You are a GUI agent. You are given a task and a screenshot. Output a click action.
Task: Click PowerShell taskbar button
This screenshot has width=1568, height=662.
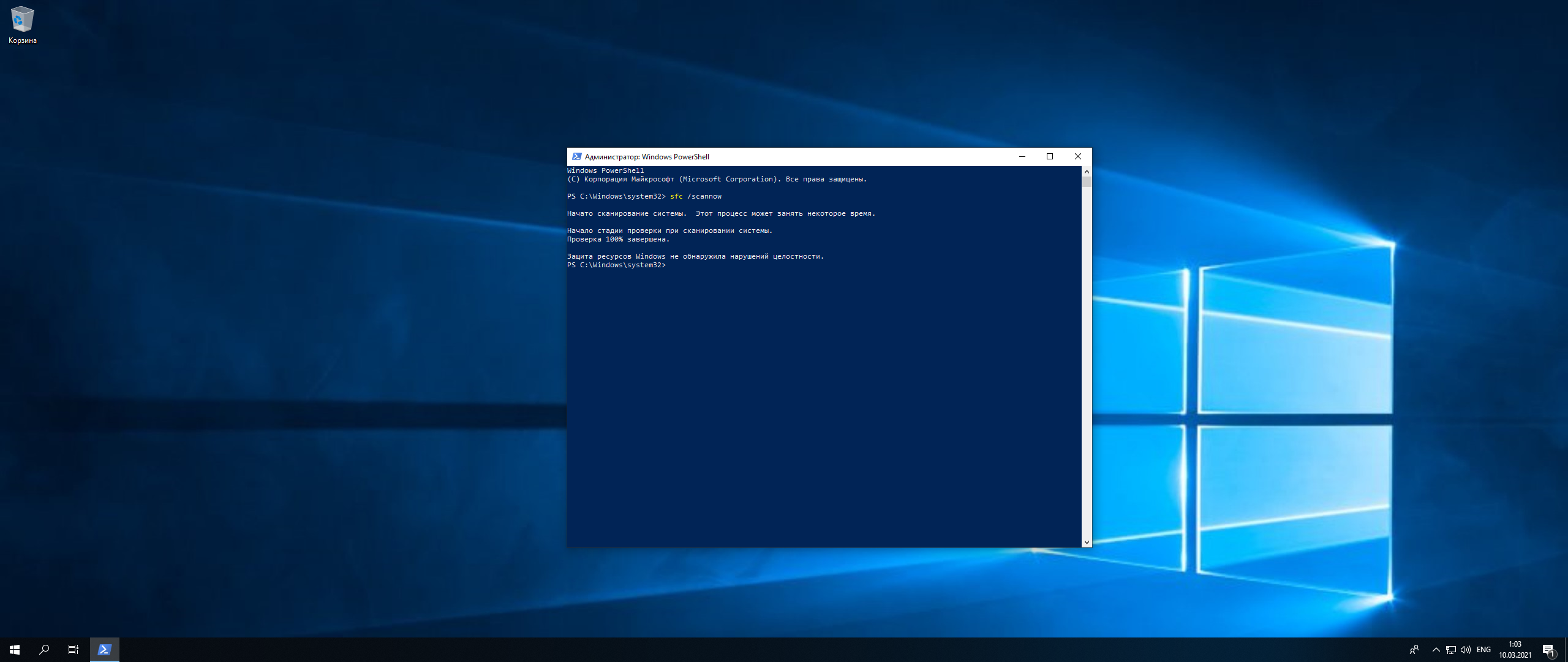point(105,650)
